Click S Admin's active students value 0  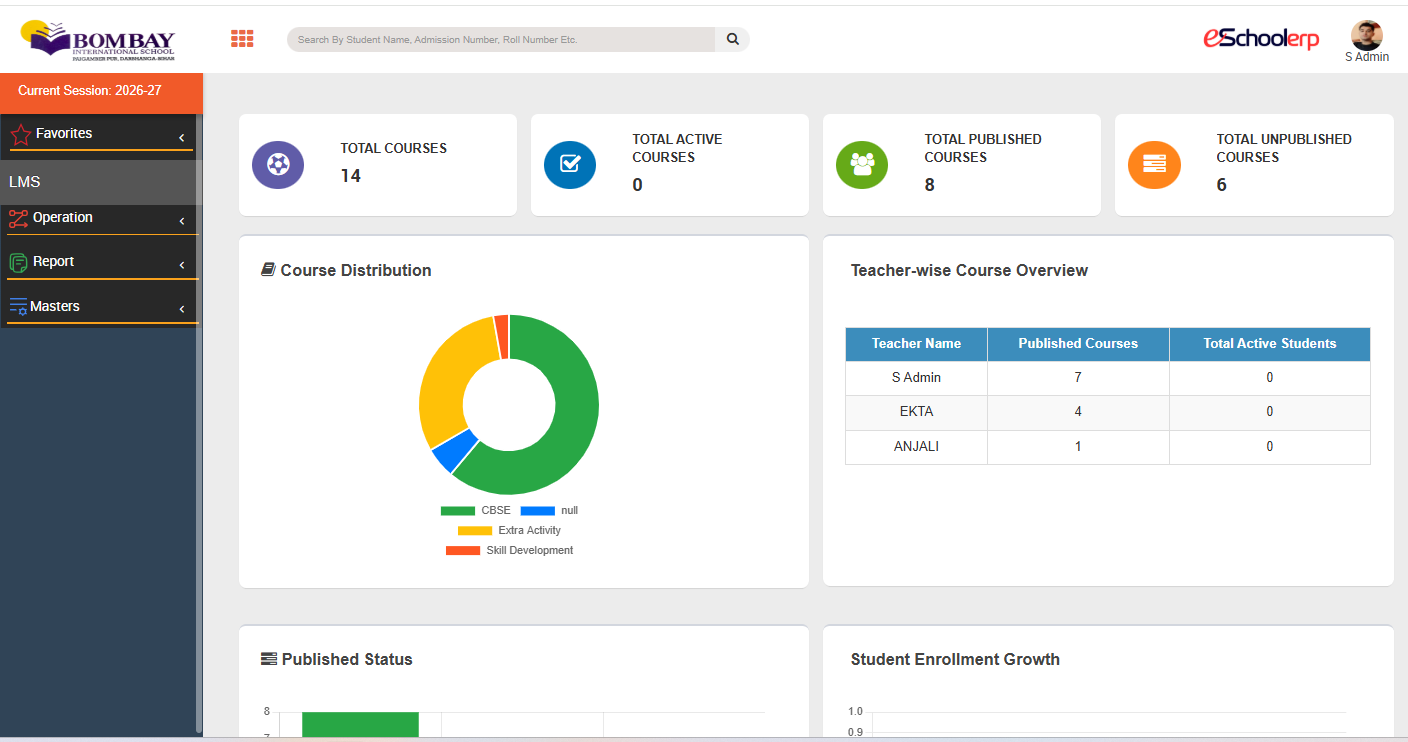coord(1270,378)
